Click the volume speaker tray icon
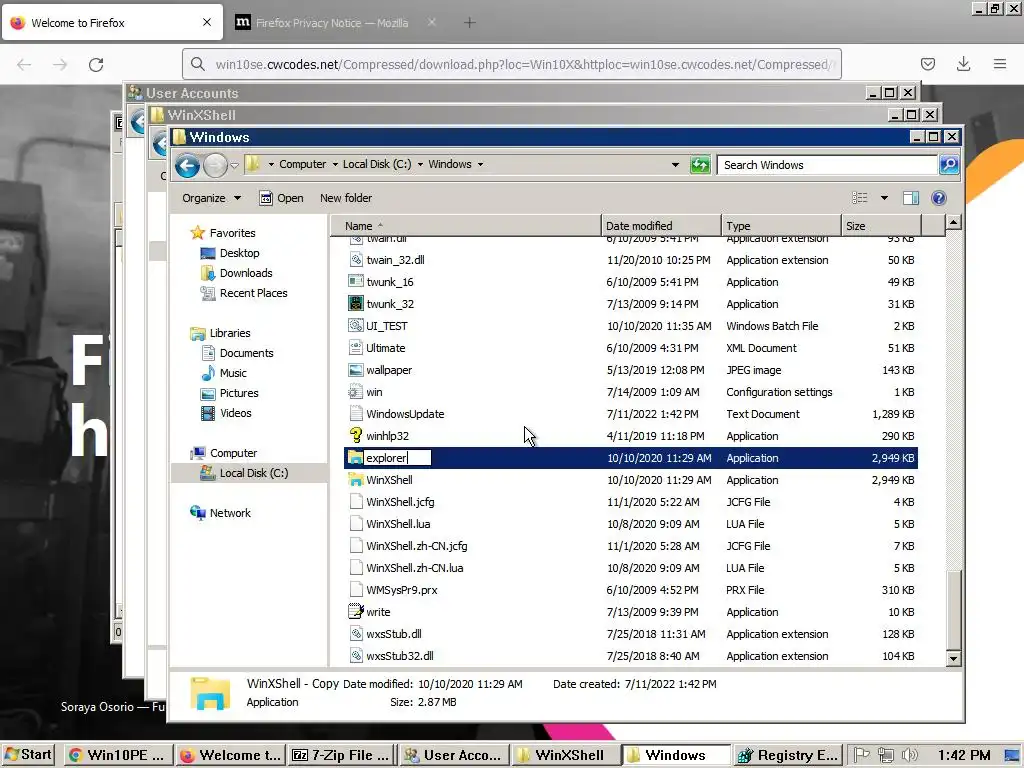This screenshot has height=768, width=1024. click(x=909, y=755)
